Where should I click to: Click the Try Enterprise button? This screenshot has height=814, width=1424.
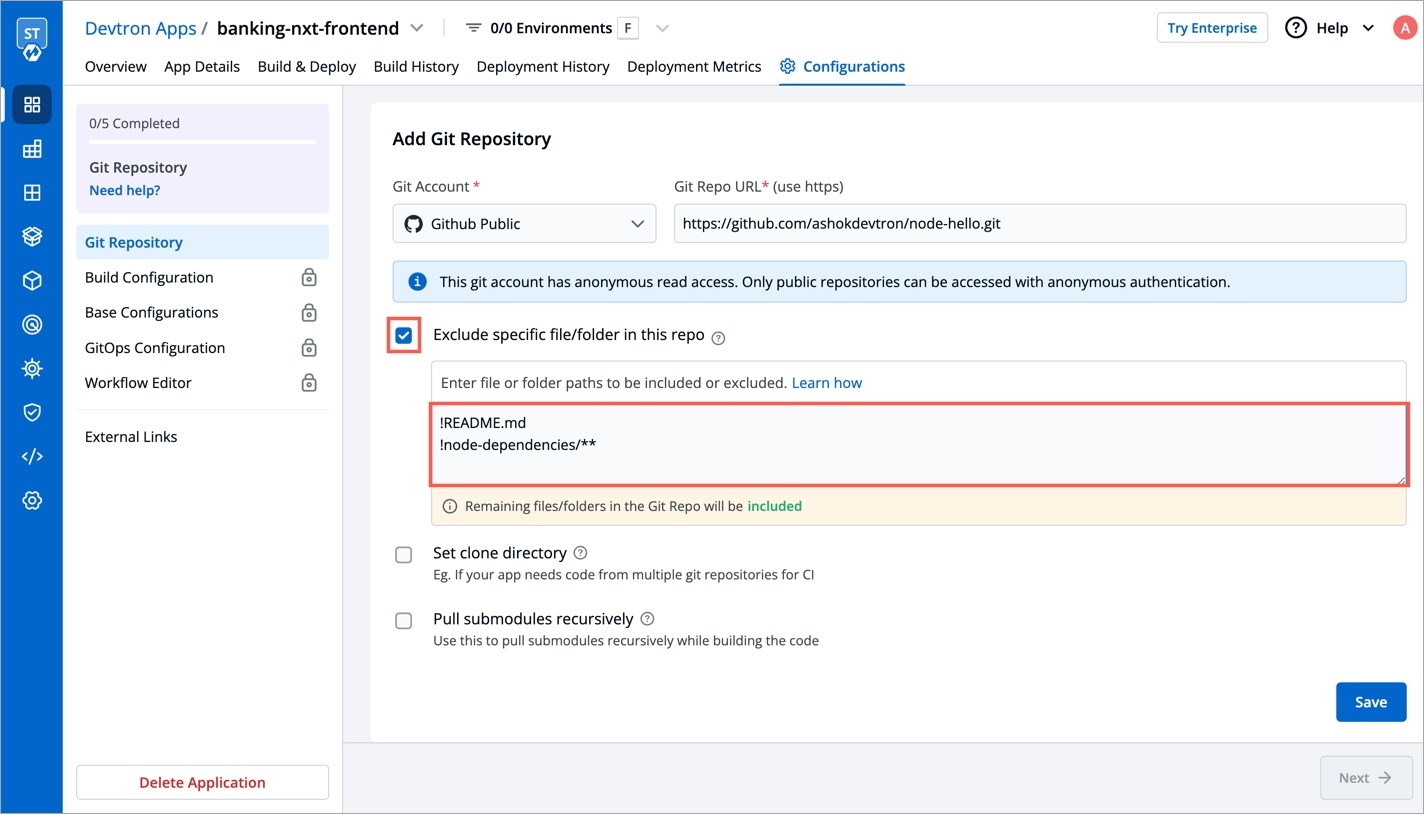1212,28
